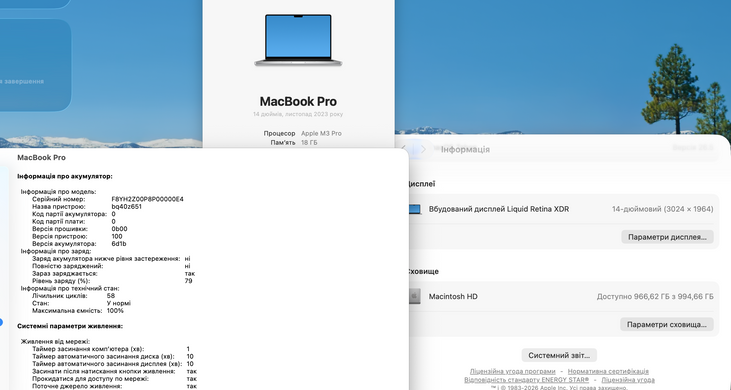Open Параметри дисплея… settings

[x=667, y=237]
